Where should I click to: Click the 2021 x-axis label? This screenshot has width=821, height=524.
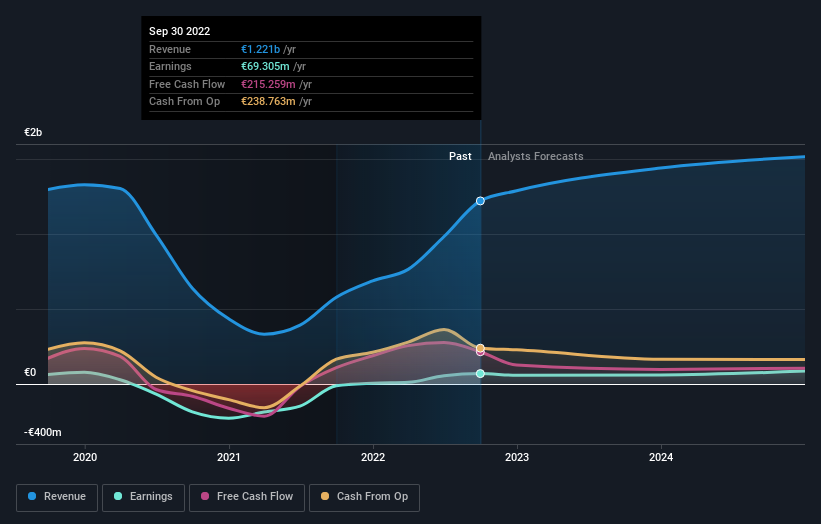click(229, 457)
